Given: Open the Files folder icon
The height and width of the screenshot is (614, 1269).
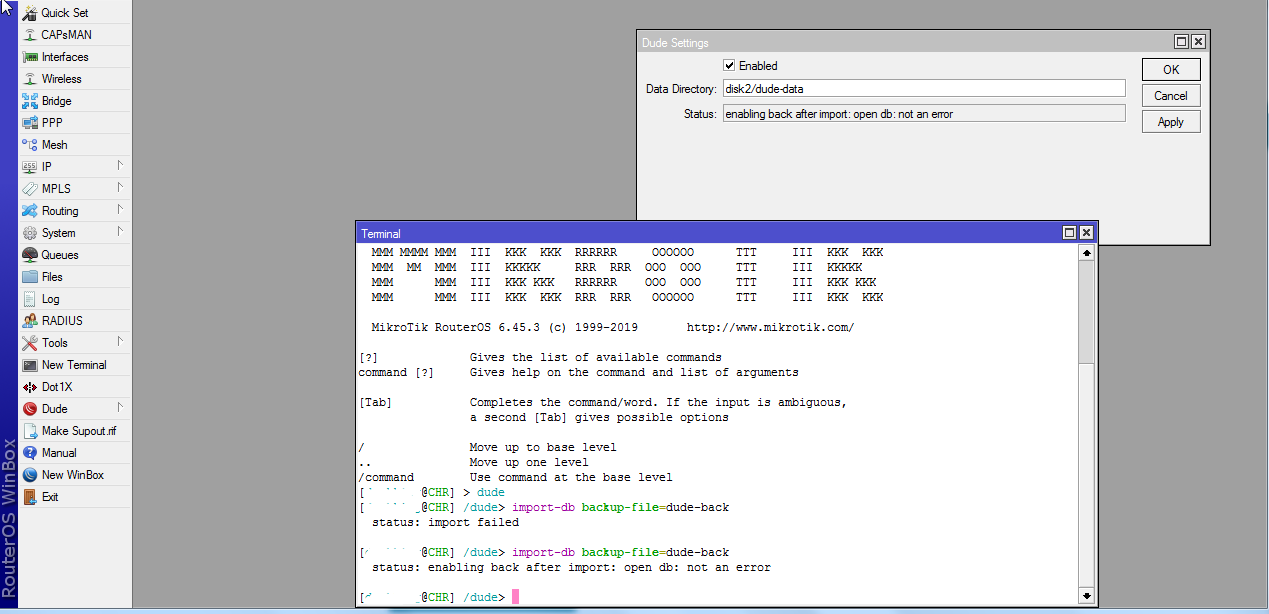Looking at the screenshot, I should (30, 277).
